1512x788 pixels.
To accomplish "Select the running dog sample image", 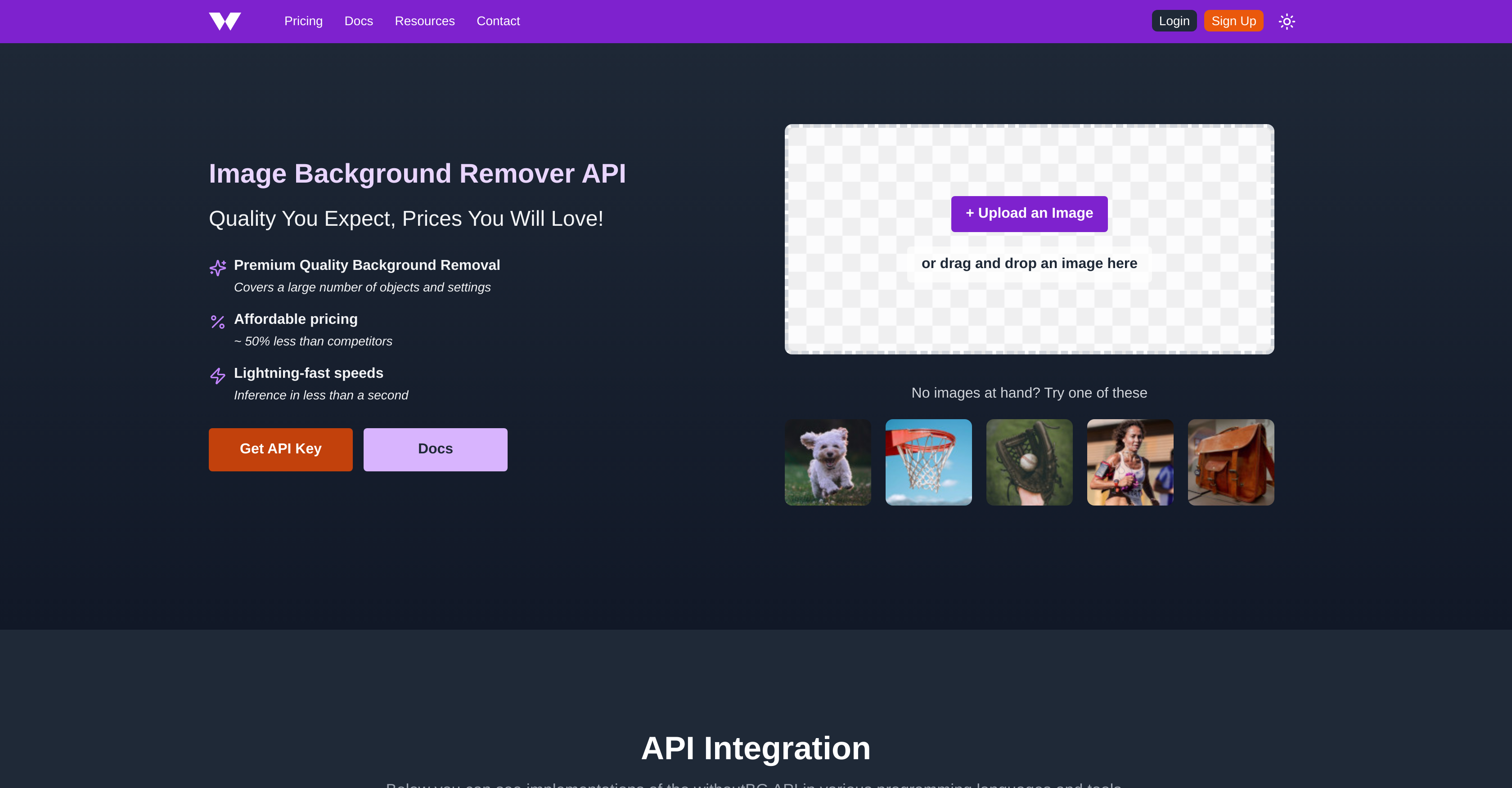I will point(828,462).
